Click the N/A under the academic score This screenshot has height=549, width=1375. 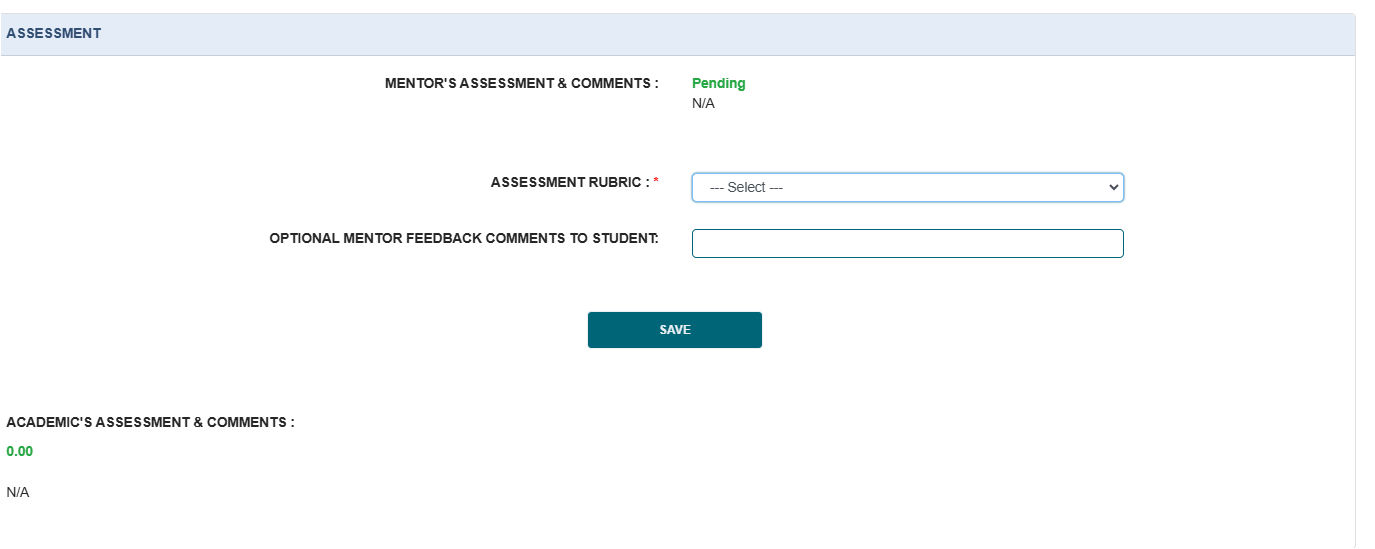(x=18, y=492)
